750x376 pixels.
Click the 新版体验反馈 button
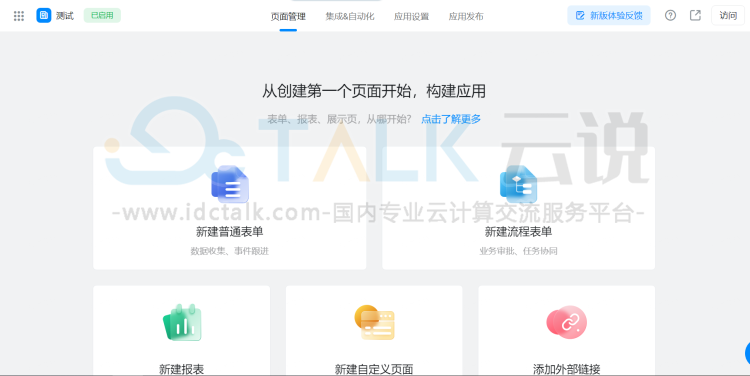(609, 15)
